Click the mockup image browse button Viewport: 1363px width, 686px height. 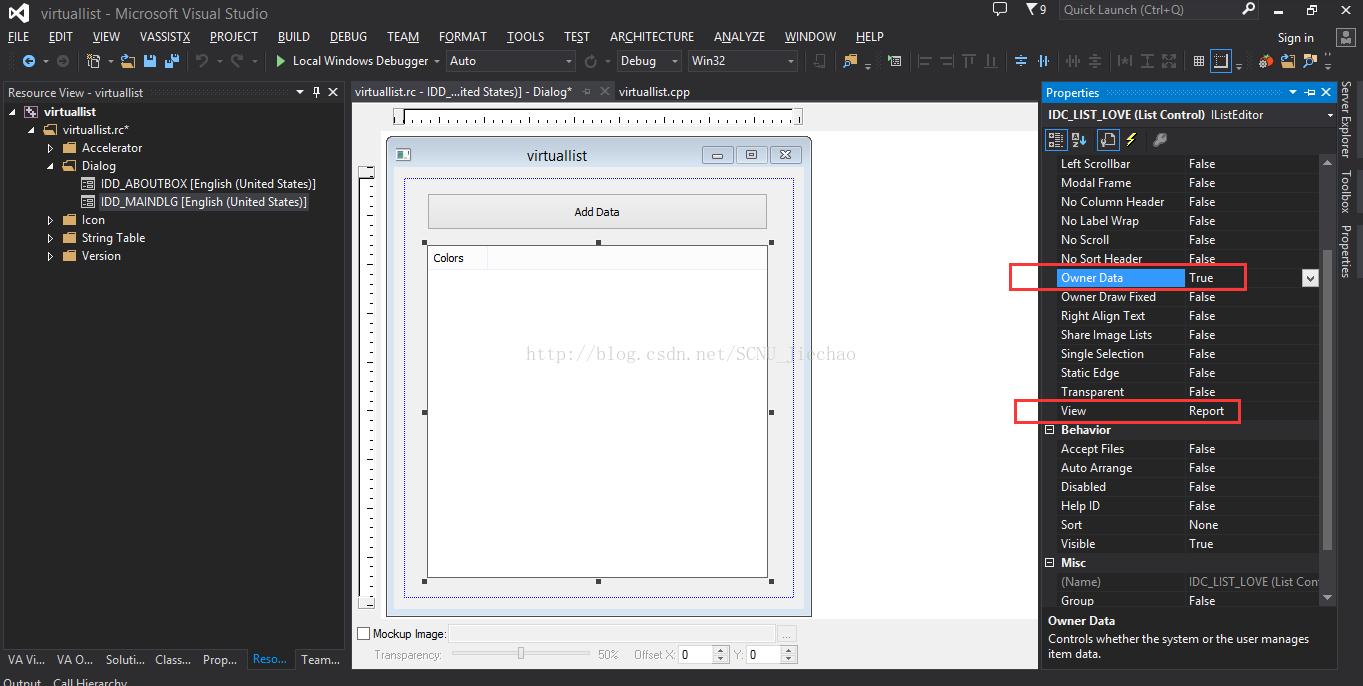787,633
